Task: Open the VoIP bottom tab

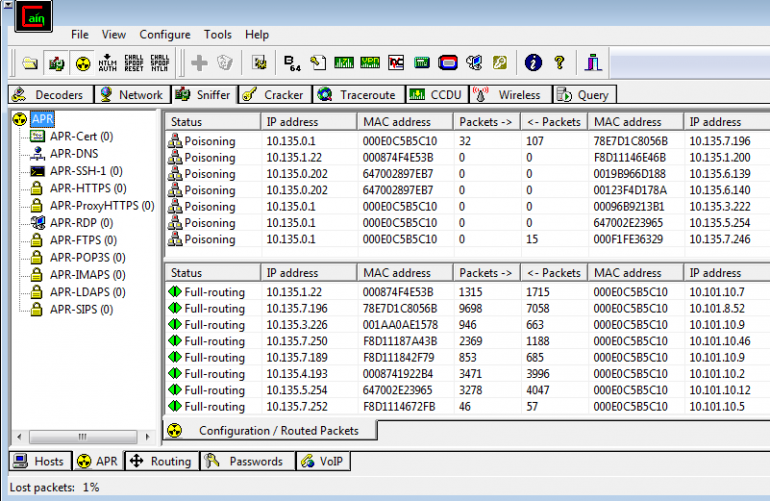Action: (323, 461)
